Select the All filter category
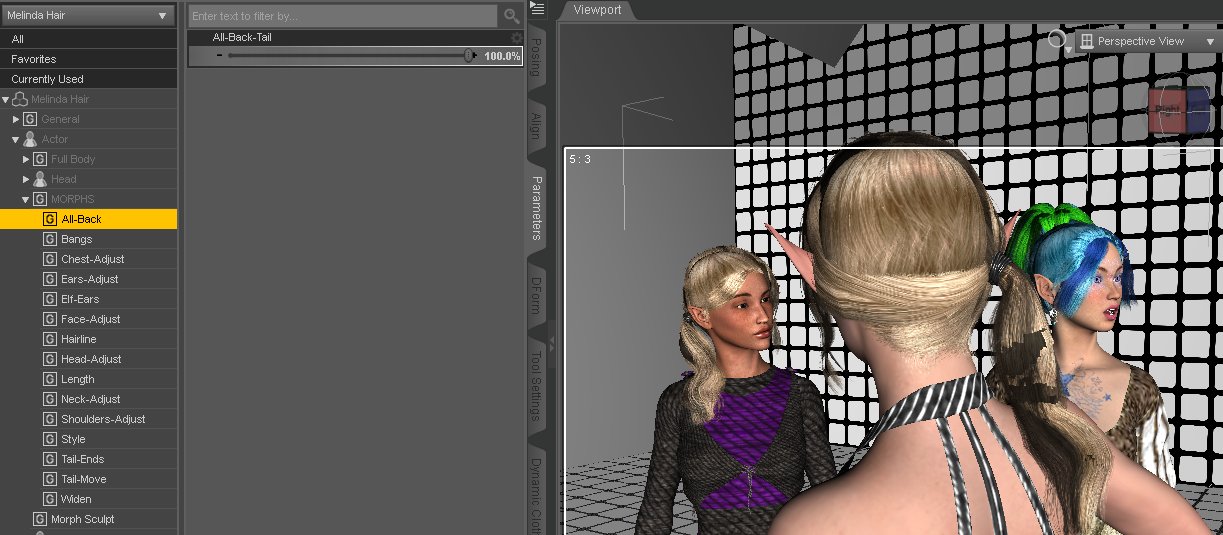1223x535 pixels. click(x=89, y=39)
